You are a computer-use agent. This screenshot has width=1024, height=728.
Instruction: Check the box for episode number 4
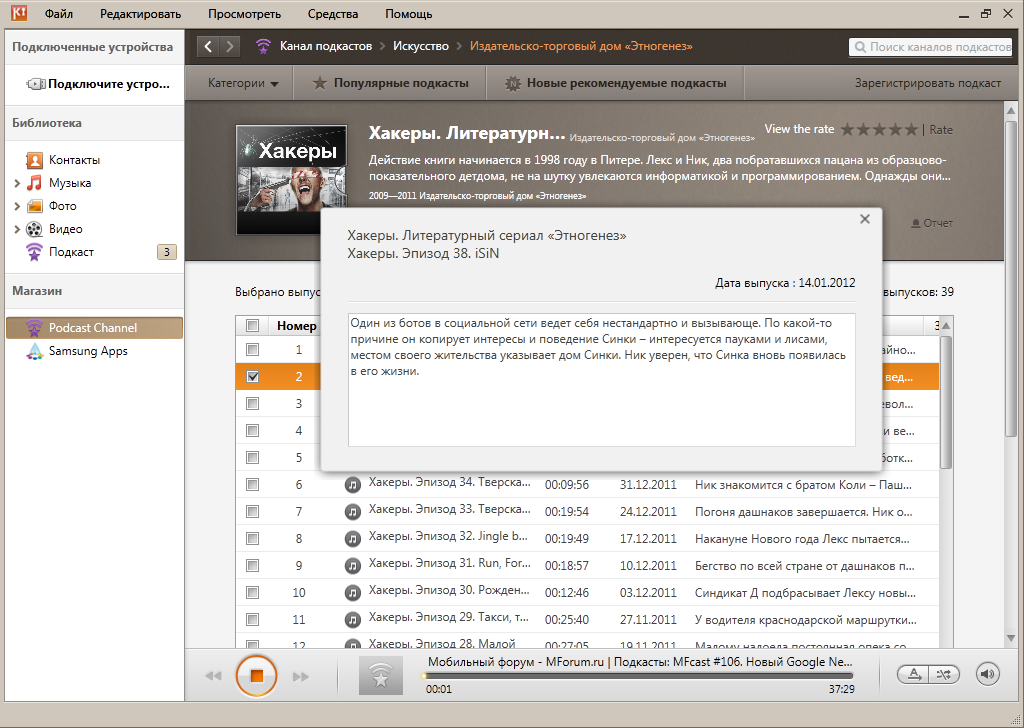[x=252, y=431]
